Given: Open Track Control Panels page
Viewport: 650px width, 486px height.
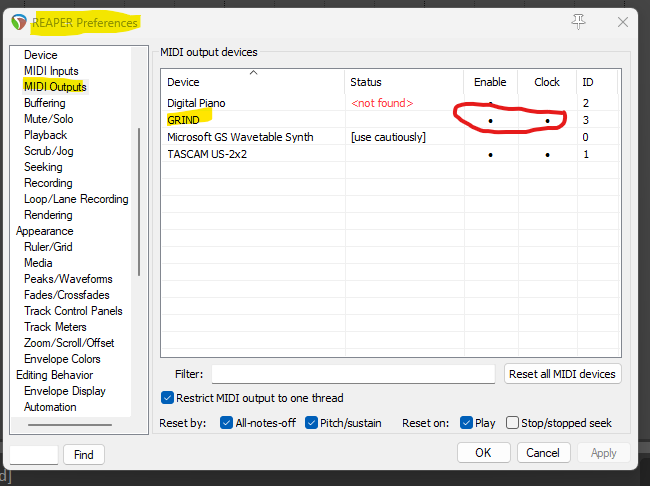Looking at the screenshot, I should (73, 311).
